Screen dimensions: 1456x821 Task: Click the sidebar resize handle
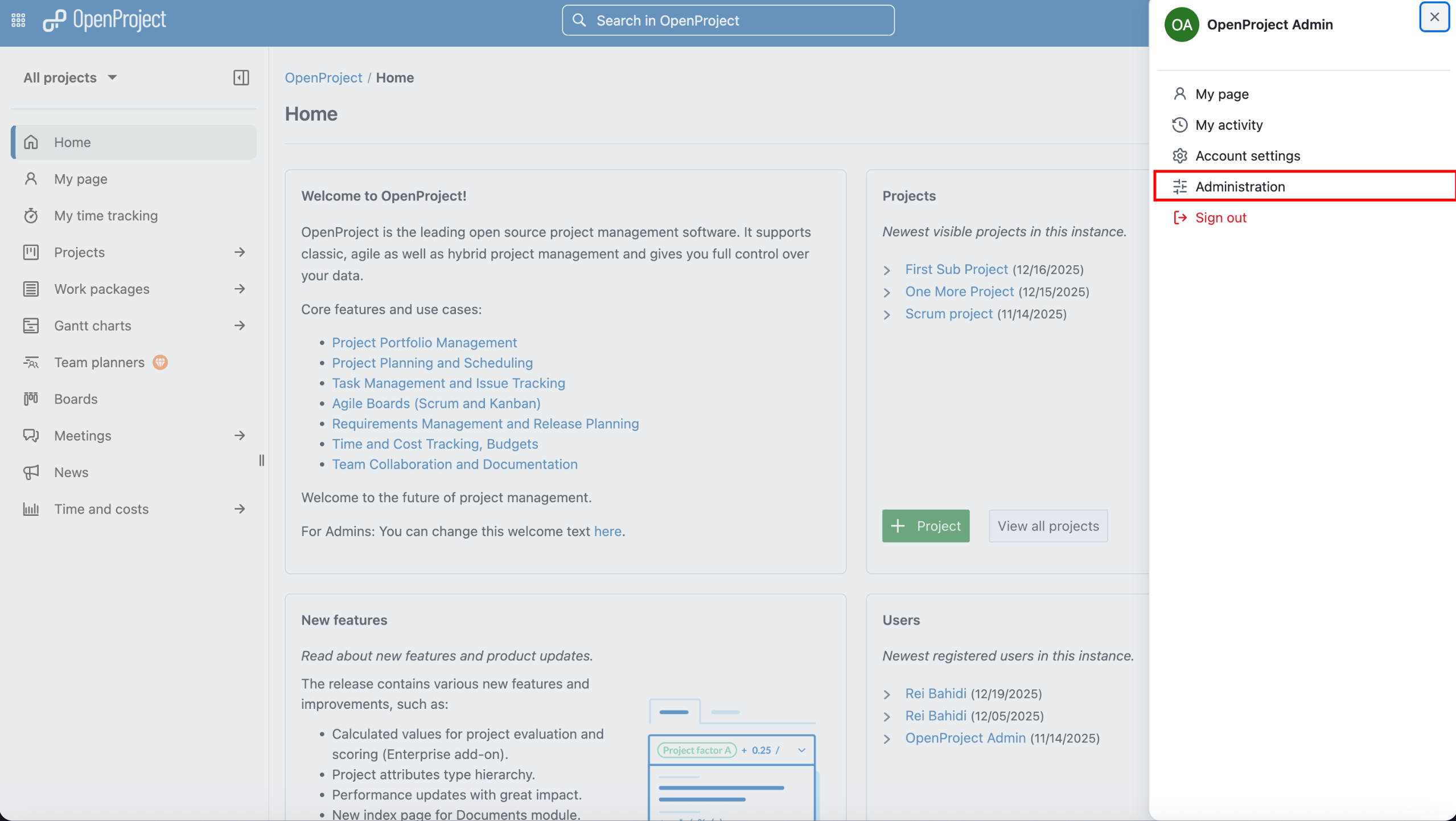(x=262, y=460)
